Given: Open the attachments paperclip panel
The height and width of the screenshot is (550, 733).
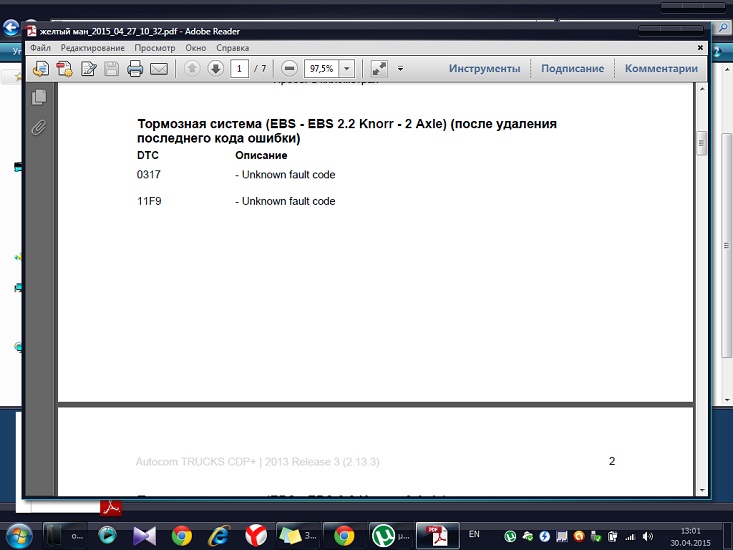Looking at the screenshot, I should coord(39,127).
